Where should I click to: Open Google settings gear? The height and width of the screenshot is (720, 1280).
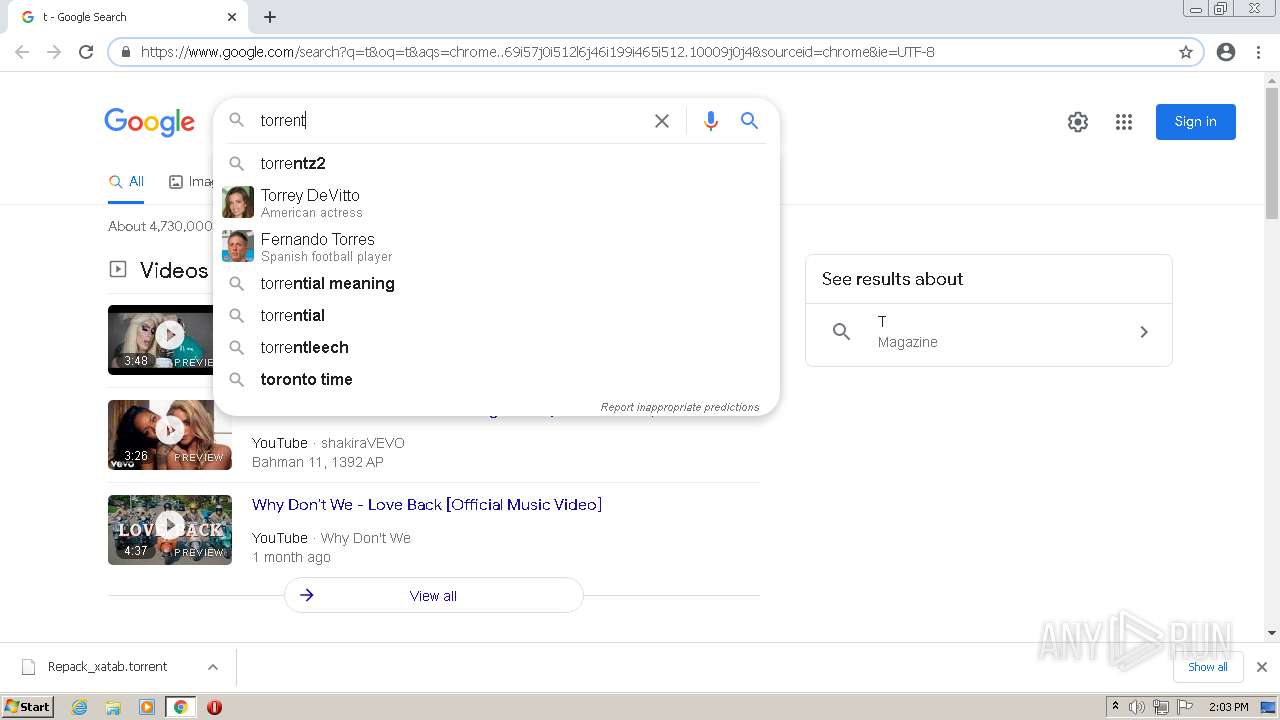[x=1078, y=122]
